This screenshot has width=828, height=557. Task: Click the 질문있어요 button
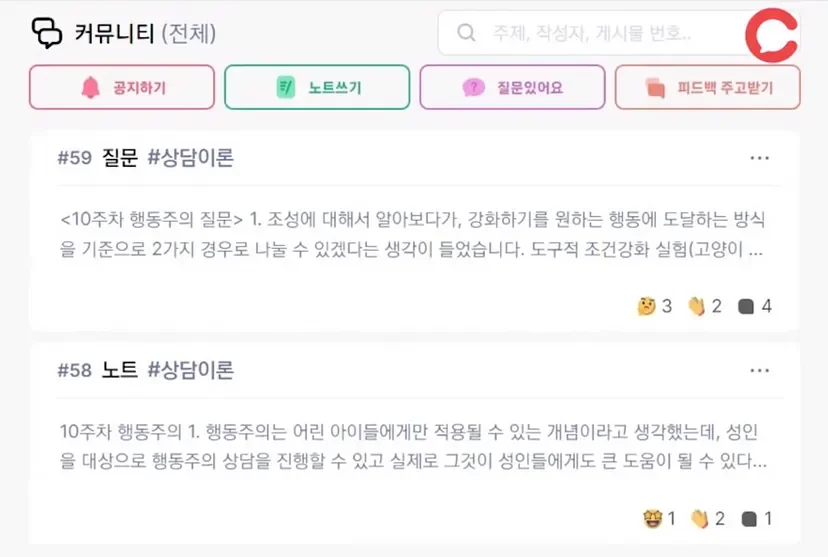(512, 87)
